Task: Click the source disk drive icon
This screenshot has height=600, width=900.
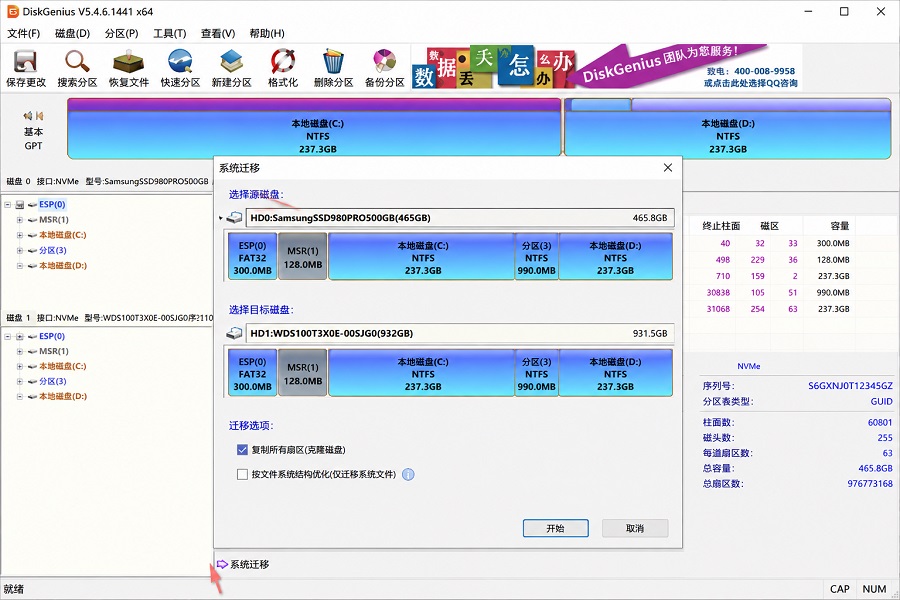Action: click(234, 218)
